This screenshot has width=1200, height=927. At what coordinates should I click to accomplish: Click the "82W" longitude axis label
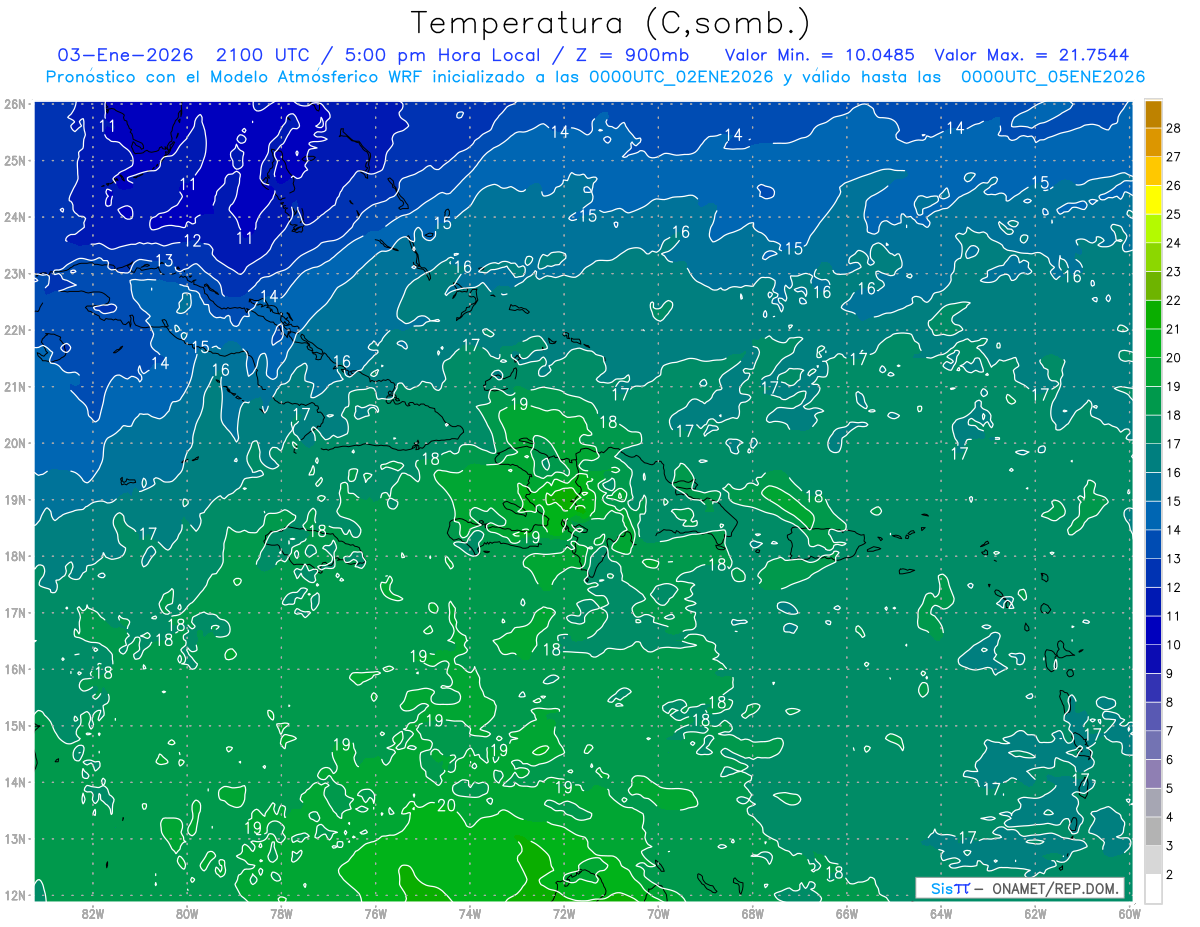point(93,913)
